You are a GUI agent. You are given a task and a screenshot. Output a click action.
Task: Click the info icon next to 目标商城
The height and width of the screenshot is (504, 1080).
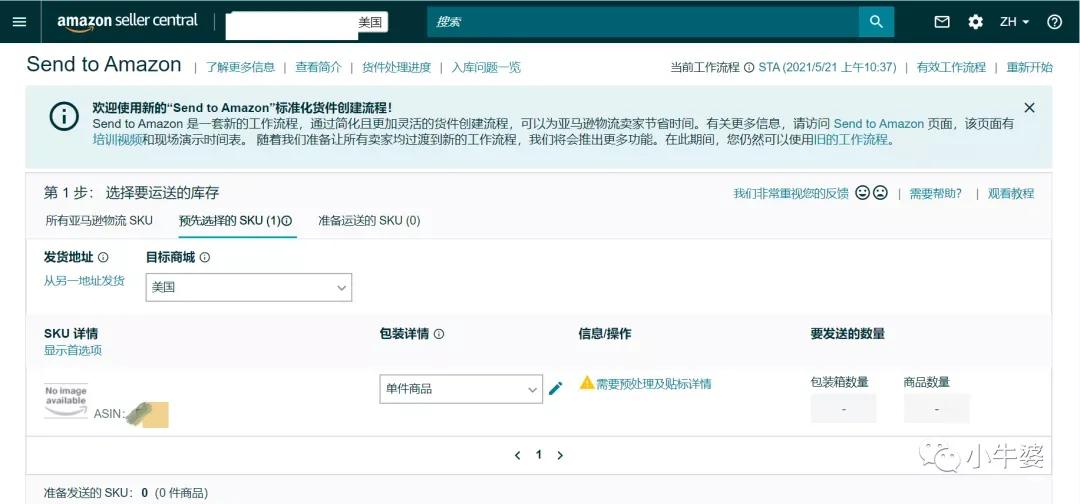click(205, 258)
